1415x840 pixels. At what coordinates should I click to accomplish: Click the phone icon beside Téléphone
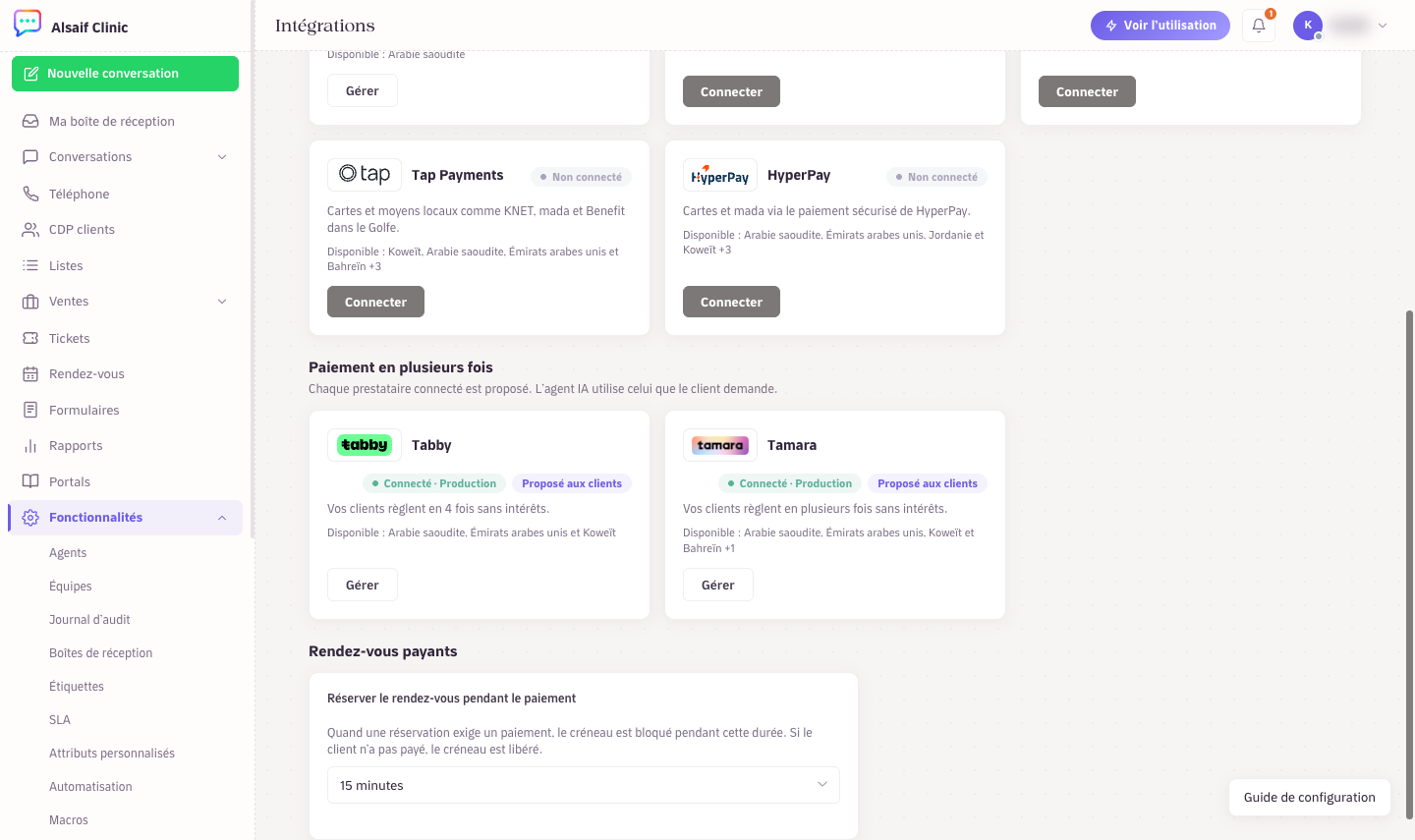click(30, 194)
